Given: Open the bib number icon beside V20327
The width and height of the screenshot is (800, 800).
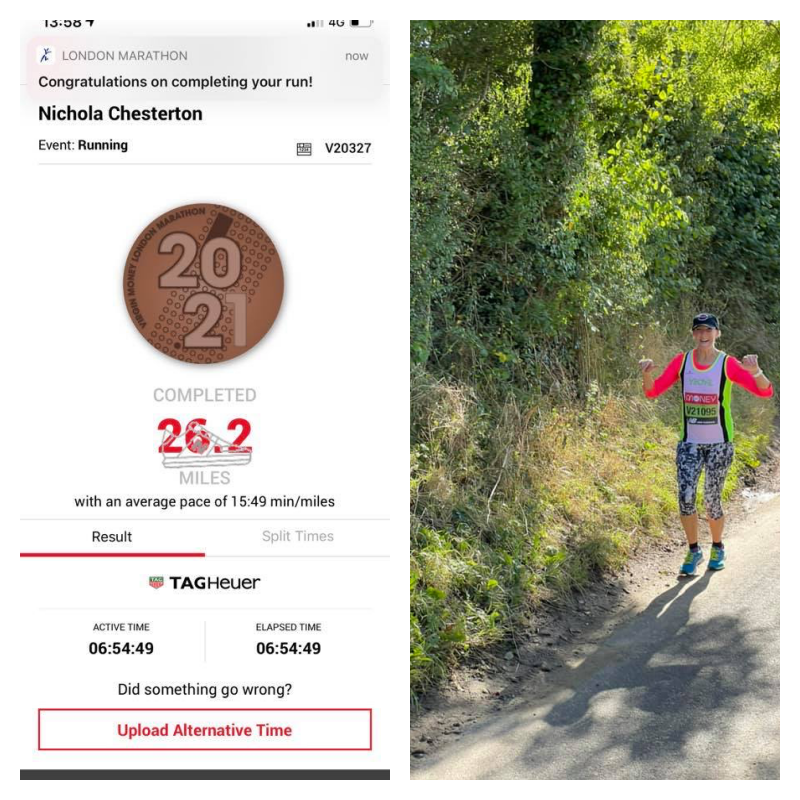Looking at the screenshot, I should pos(304,149).
